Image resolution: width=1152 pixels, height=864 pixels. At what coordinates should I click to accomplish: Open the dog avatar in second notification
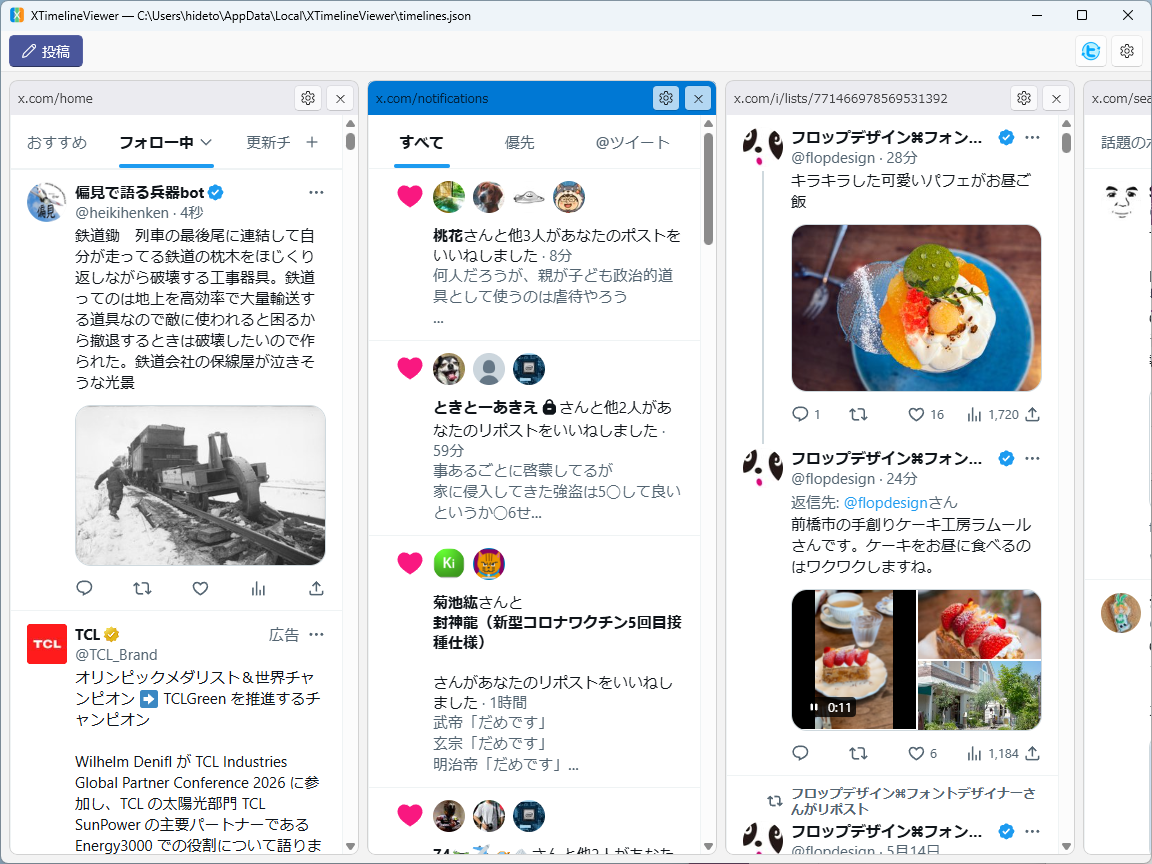[x=449, y=369]
